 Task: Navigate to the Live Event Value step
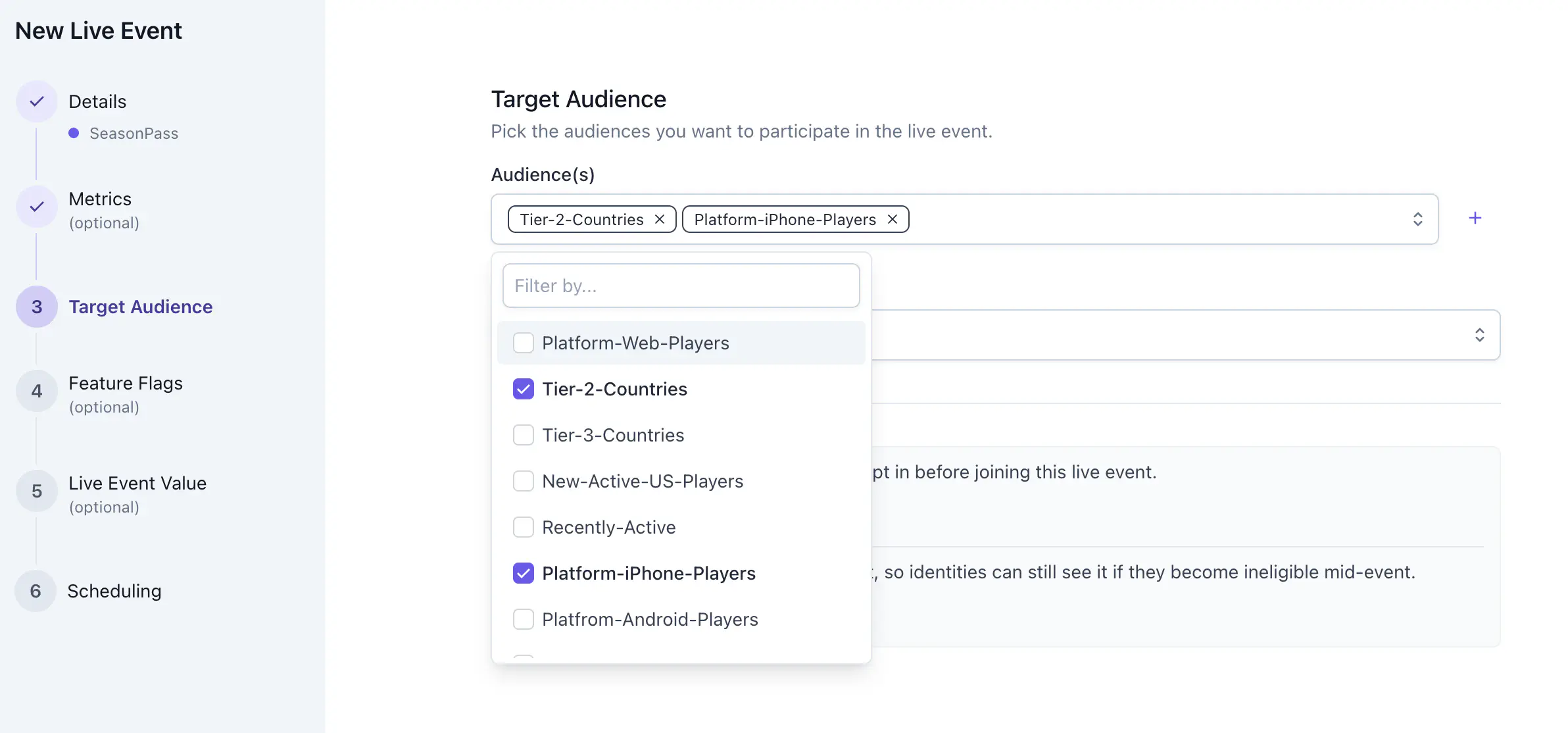pos(137,483)
